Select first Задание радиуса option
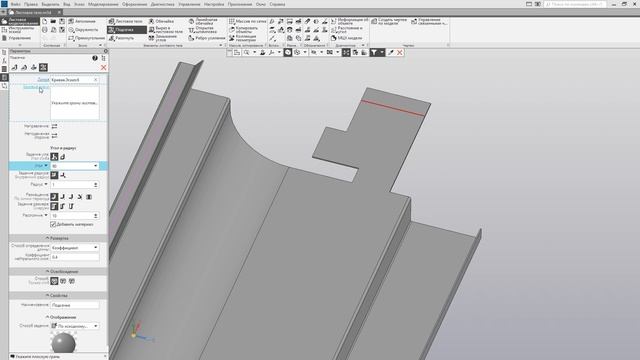Viewport: 640px width, 360px height. click(54, 175)
